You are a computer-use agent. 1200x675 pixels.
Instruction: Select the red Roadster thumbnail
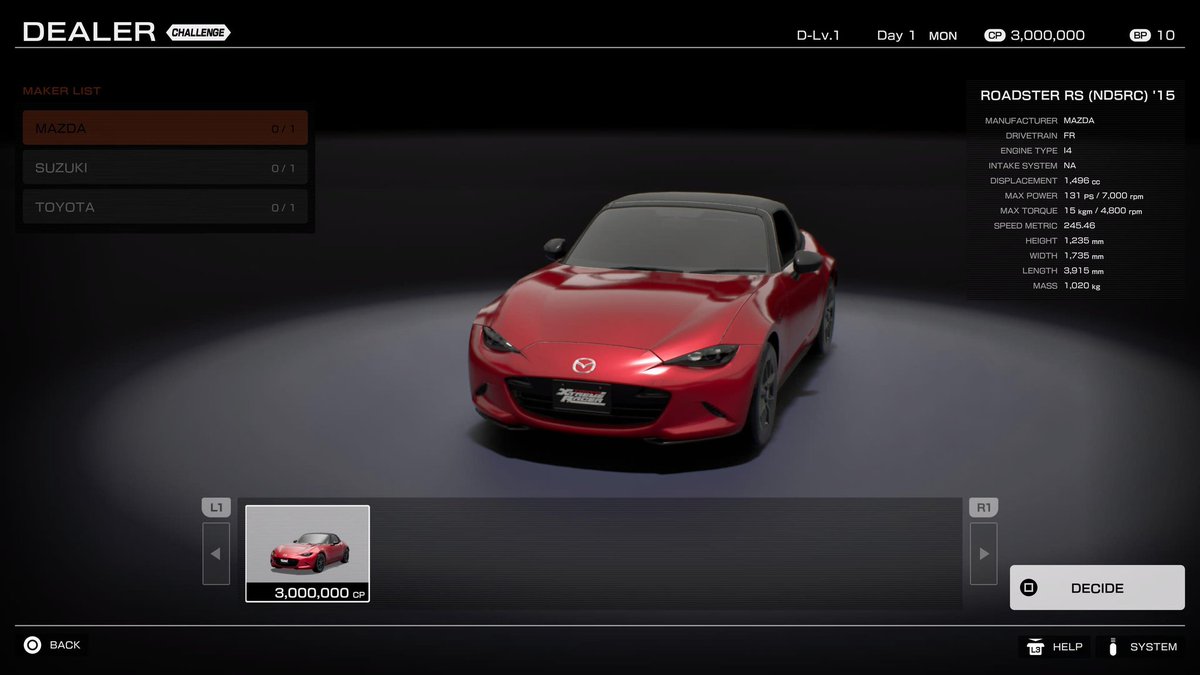308,553
